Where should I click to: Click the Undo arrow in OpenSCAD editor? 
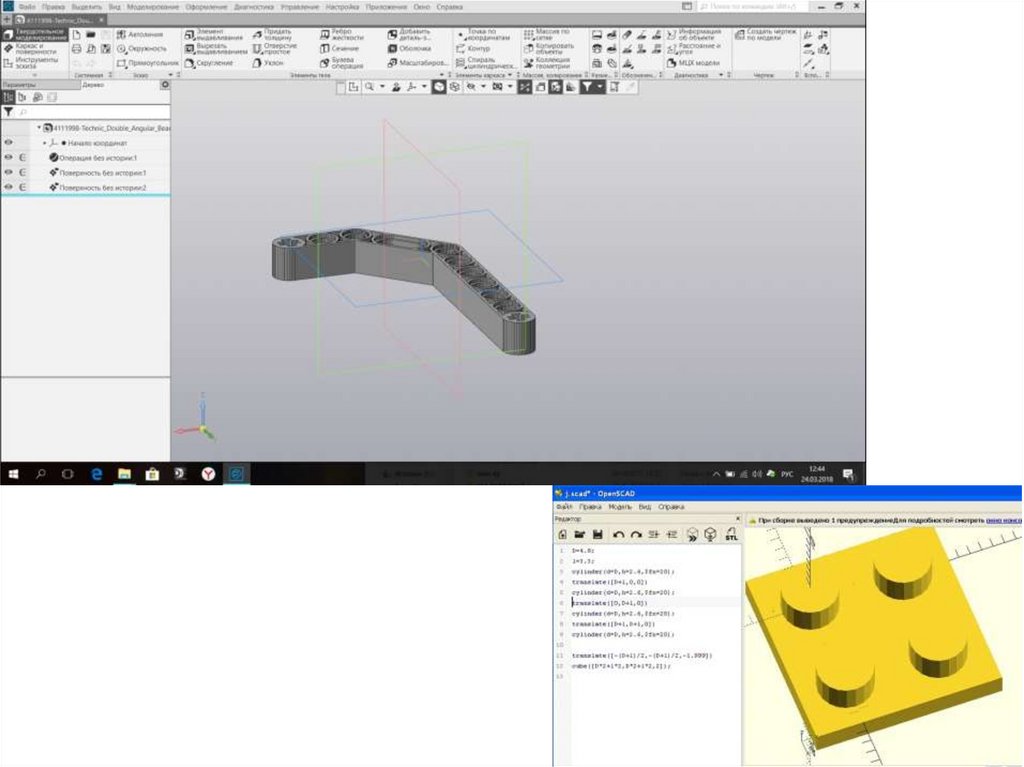point(618,535)
